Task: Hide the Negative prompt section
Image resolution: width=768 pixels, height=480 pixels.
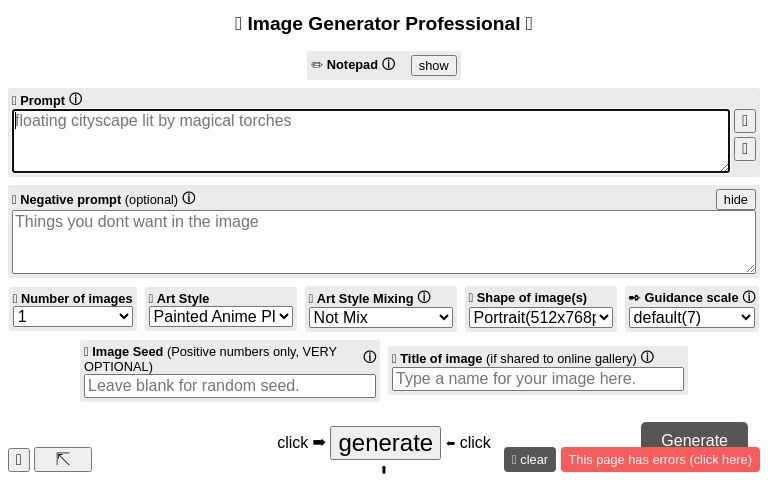Action: tap(735, 199)
